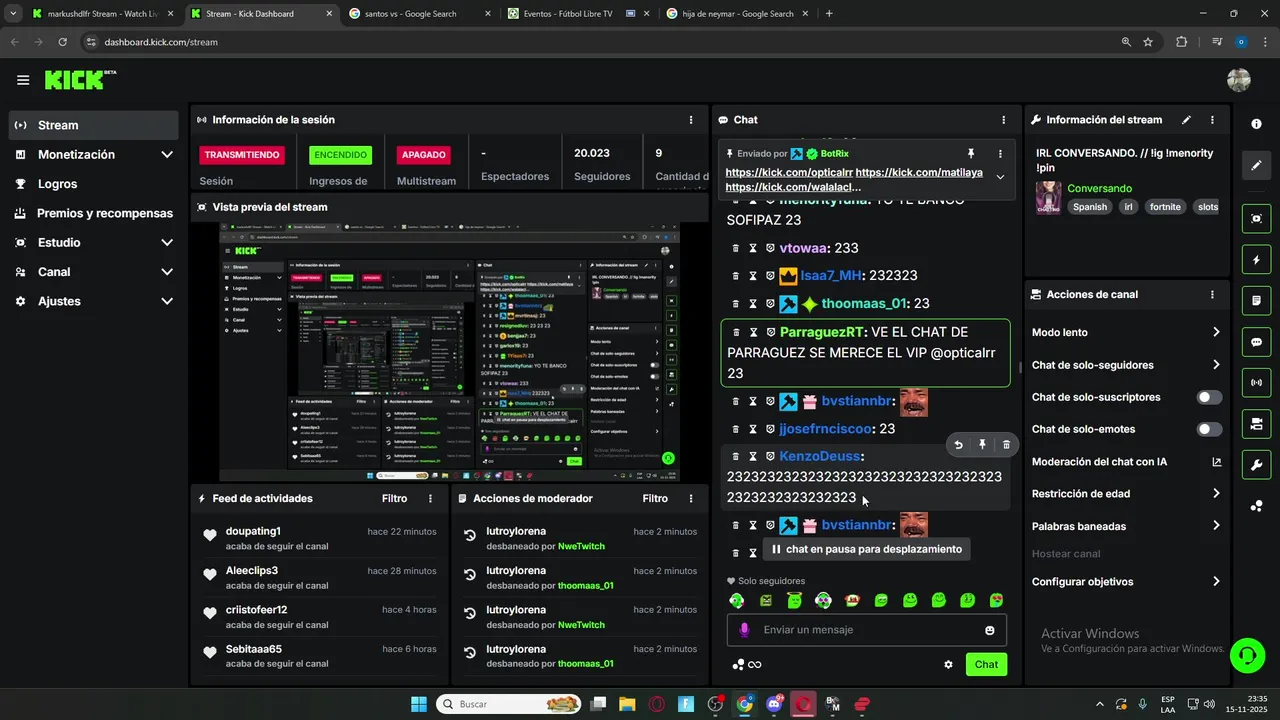
Task: Open Windows Start menu
Action: pyautogui.click(x=418, y=704)
